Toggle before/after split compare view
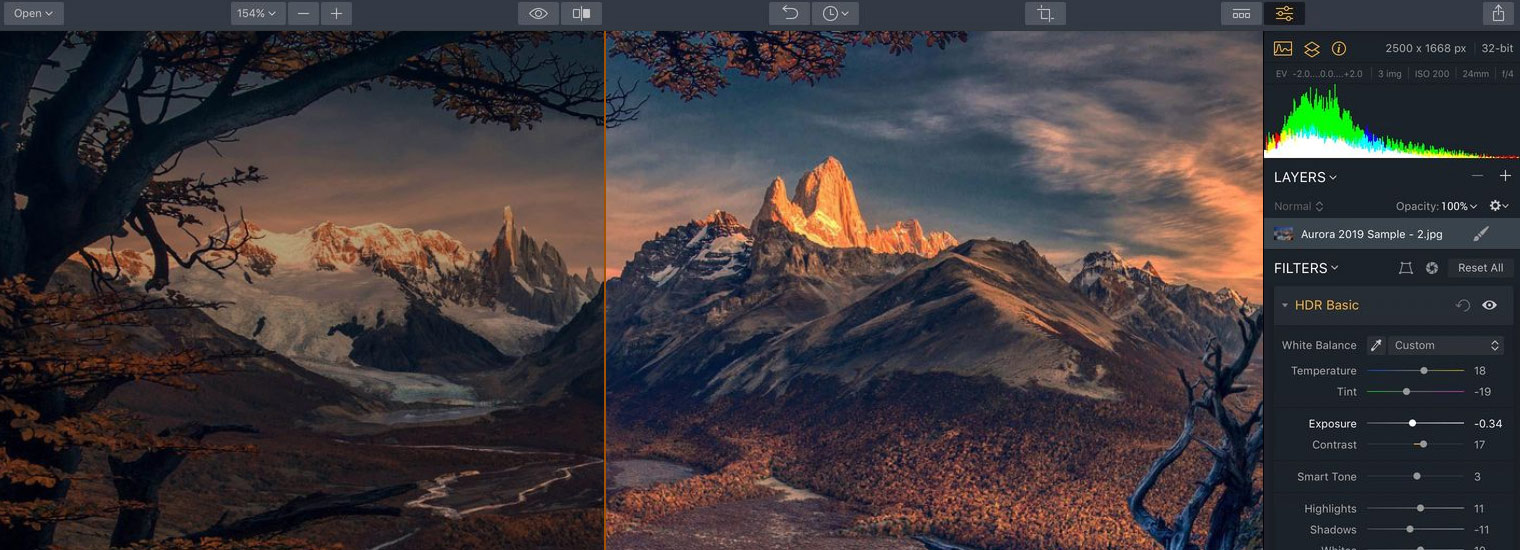This screenshot has height=550, width=1520. coord(581,14)
